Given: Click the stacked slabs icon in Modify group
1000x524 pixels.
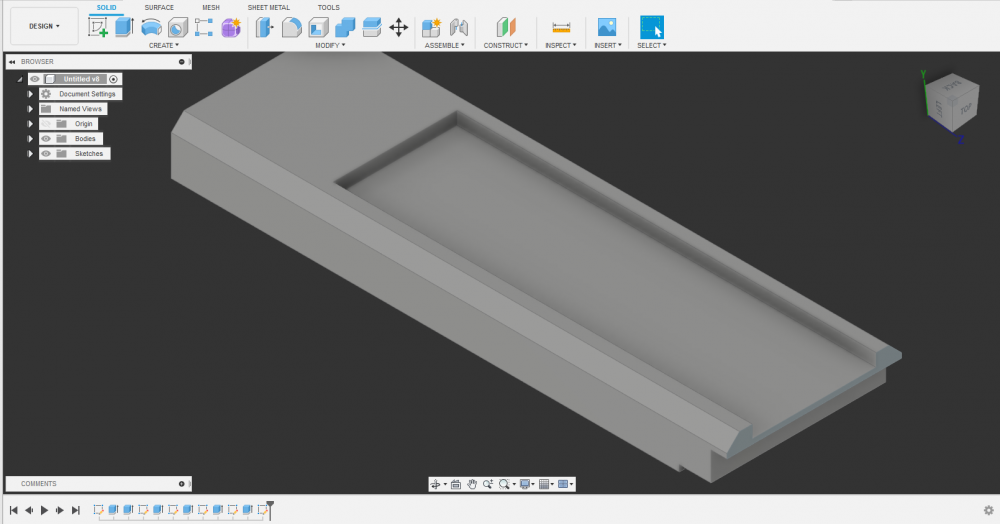Looking at the screenshot, I should [x=372, y=27].
